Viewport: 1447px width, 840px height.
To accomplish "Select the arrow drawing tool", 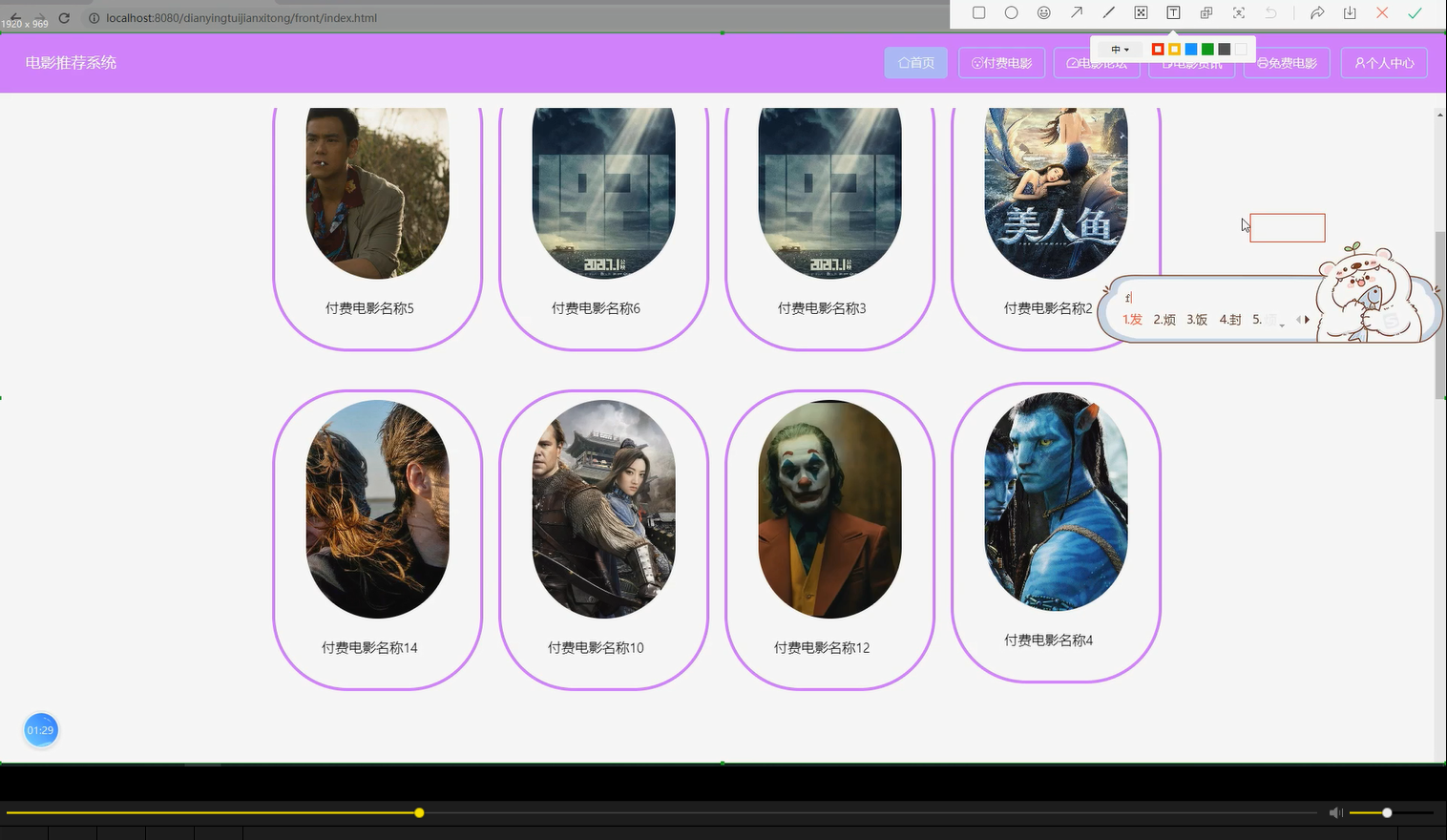I will click(x=1076, y=12).
